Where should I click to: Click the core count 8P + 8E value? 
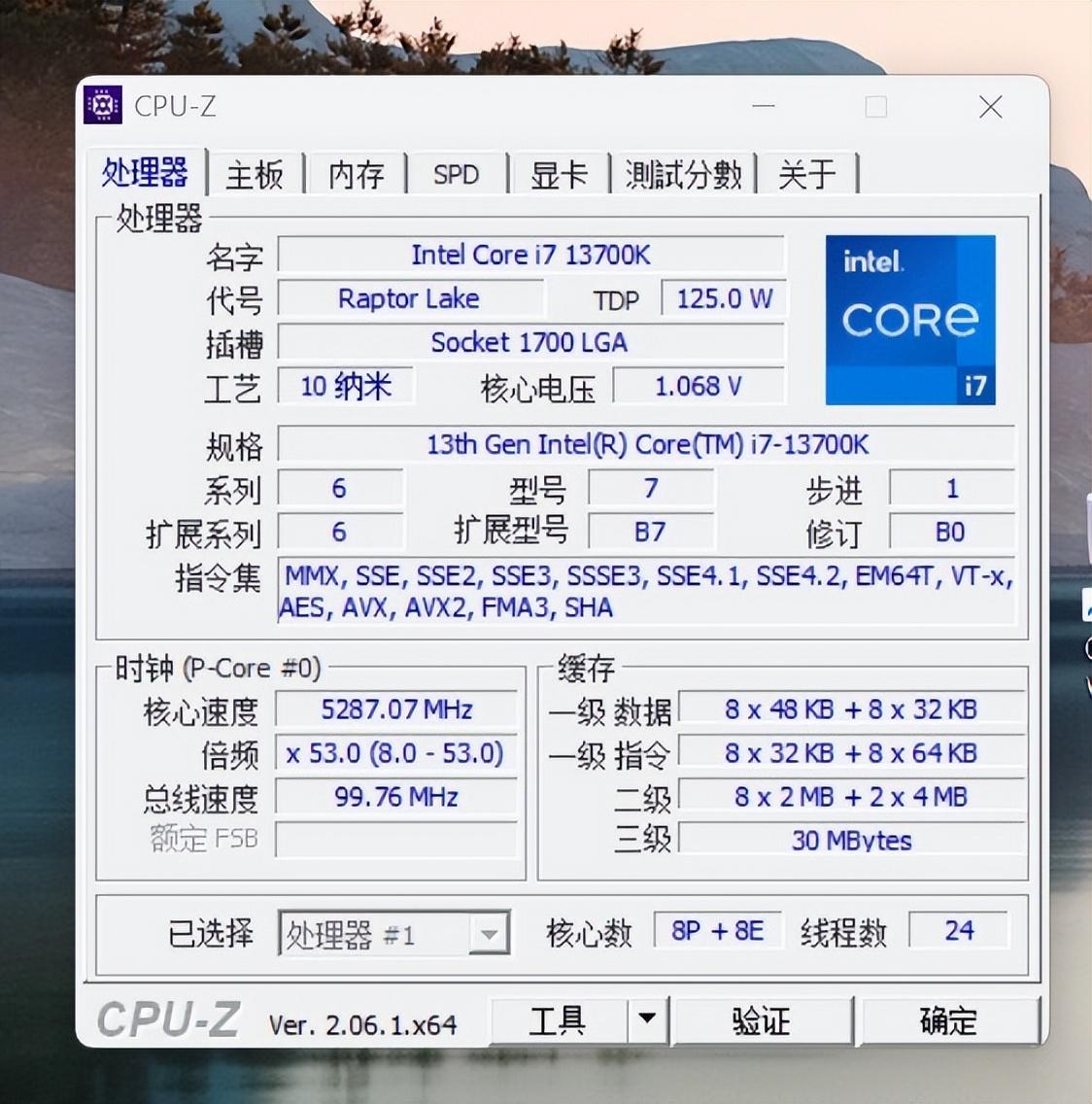(717, 930)
